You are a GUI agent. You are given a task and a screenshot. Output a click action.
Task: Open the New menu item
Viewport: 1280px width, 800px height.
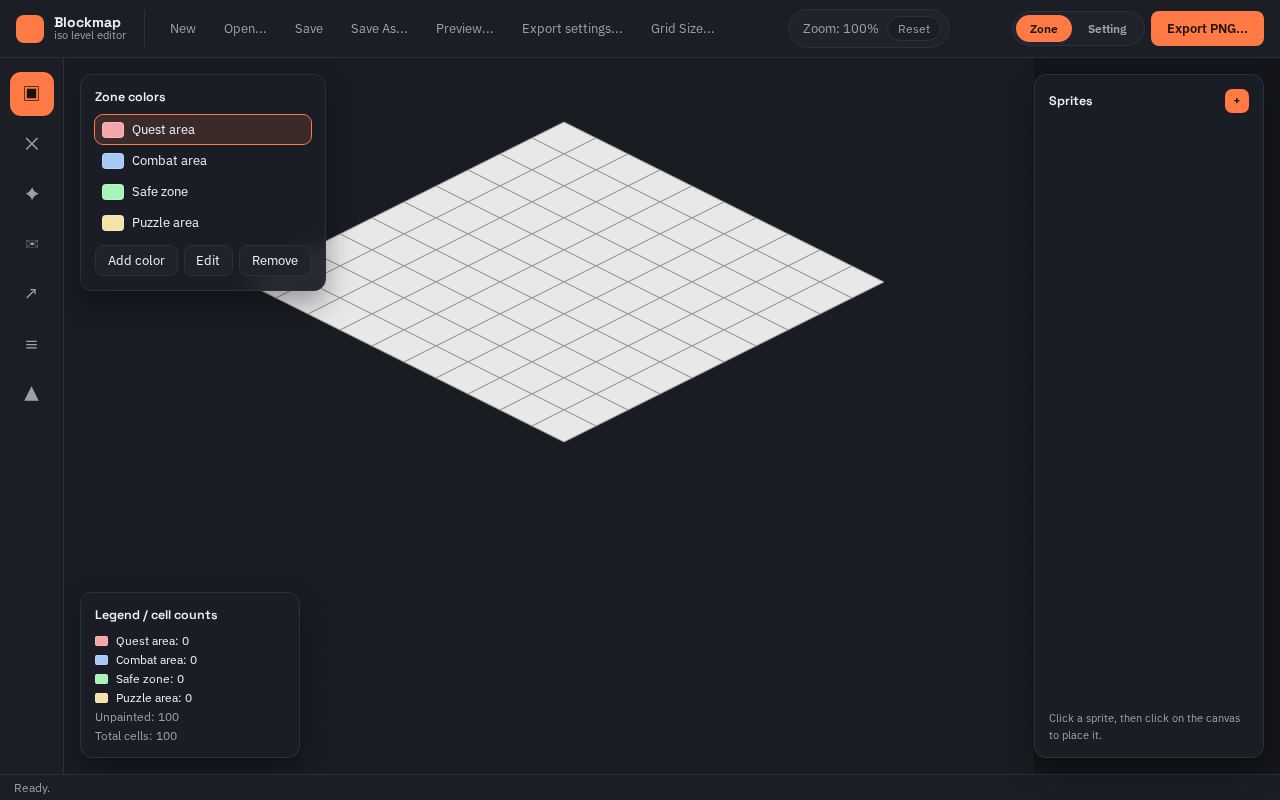pyautogui.click(x=183, y=29)
